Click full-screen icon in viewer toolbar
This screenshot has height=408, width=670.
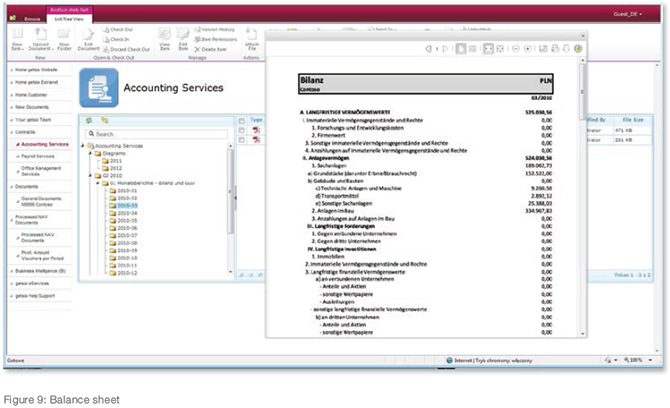500,49
